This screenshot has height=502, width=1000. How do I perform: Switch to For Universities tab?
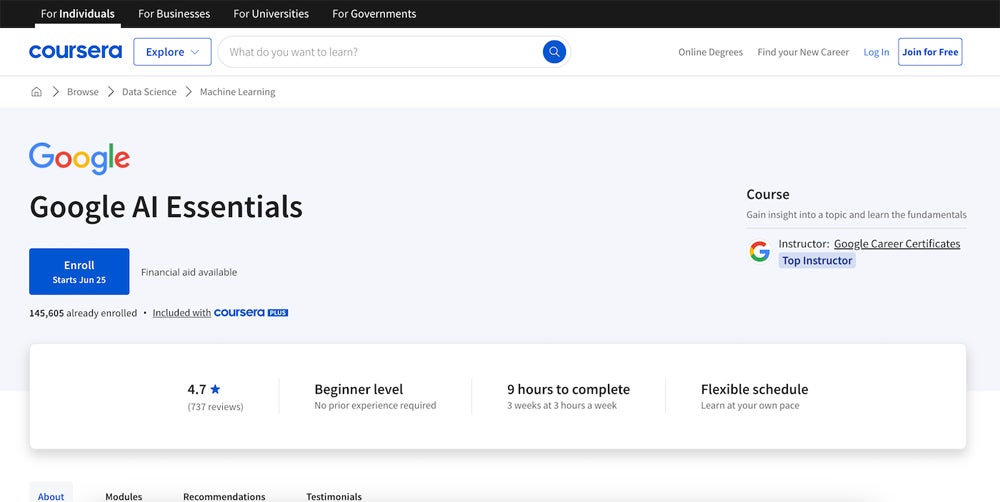271,13
